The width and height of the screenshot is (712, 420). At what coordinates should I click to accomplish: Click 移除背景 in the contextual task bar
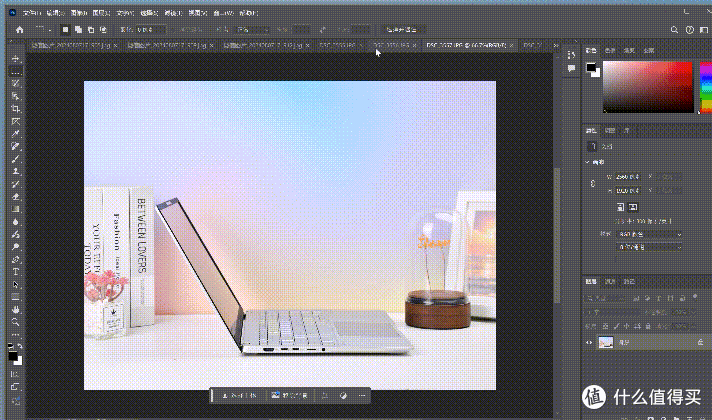click(289, 395)
